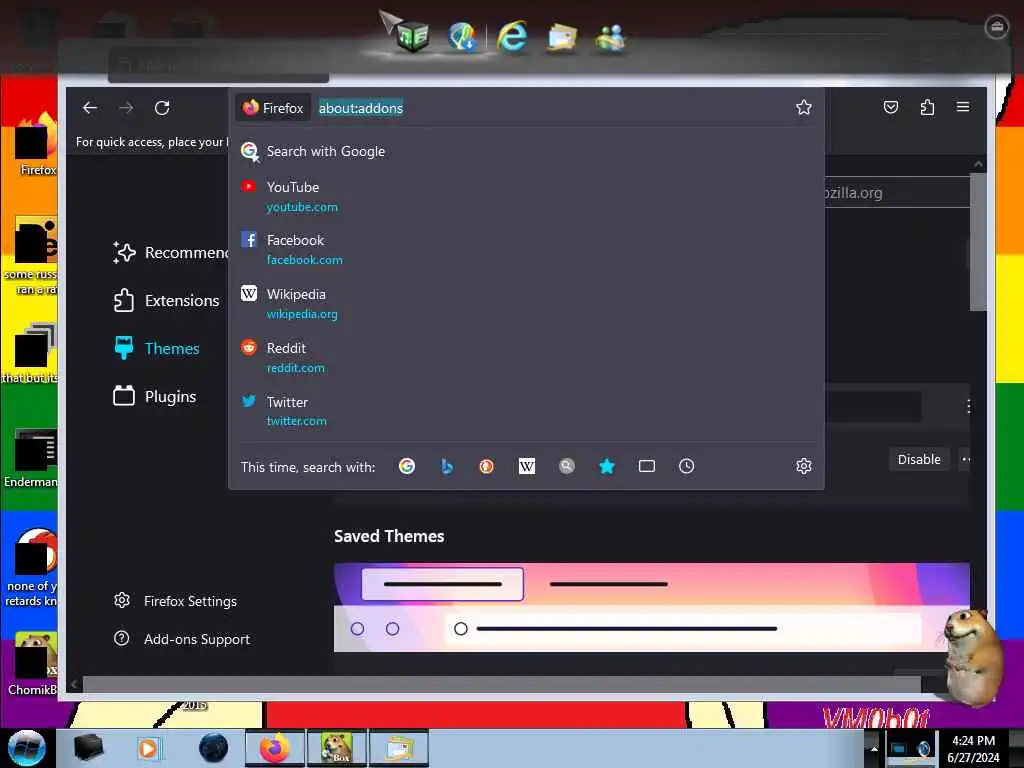Search this time with Google icon
Viewport: 1024px width, 768px height.
pyautogui.click(x=407, y=466)
